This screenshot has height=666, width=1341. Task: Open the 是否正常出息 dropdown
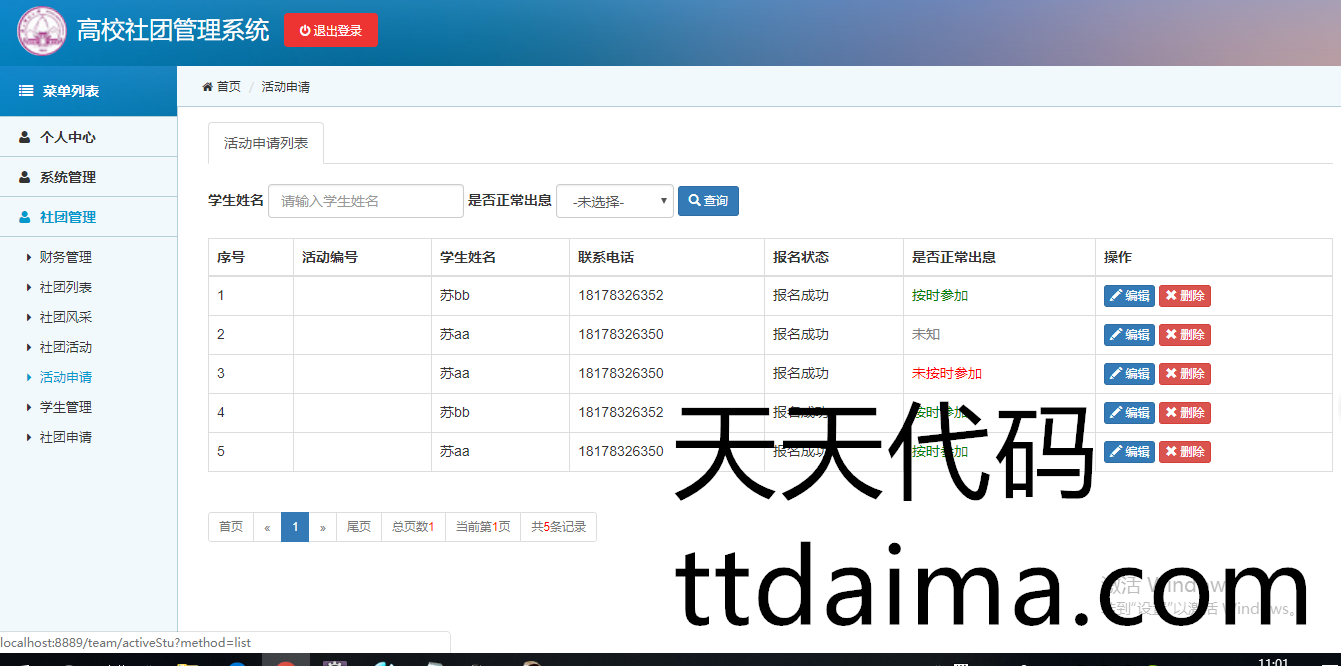click(614, 201)
